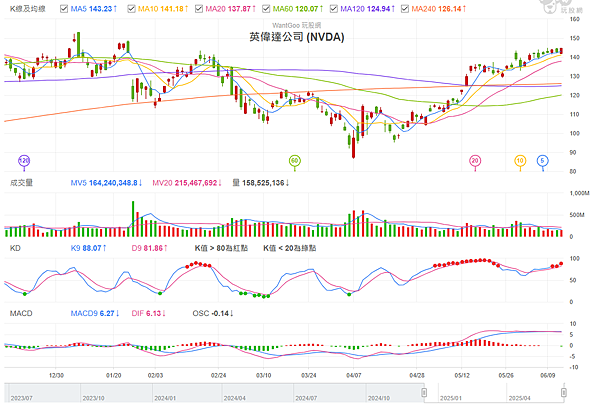Click the K9 88.07 indicator value

(x=89, y=248)
